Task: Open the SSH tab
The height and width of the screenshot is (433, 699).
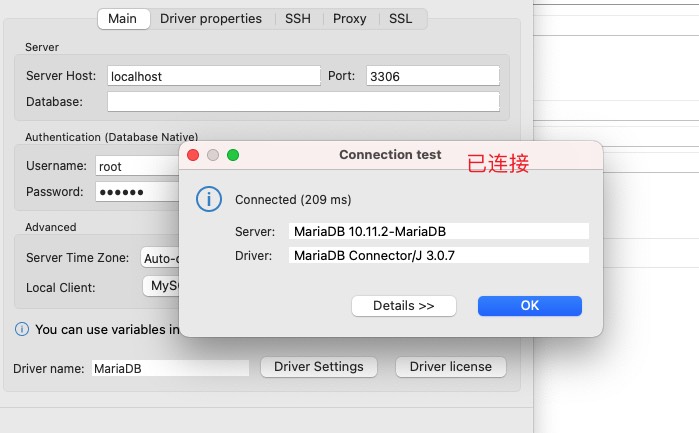Action: (x=297, y=18)
